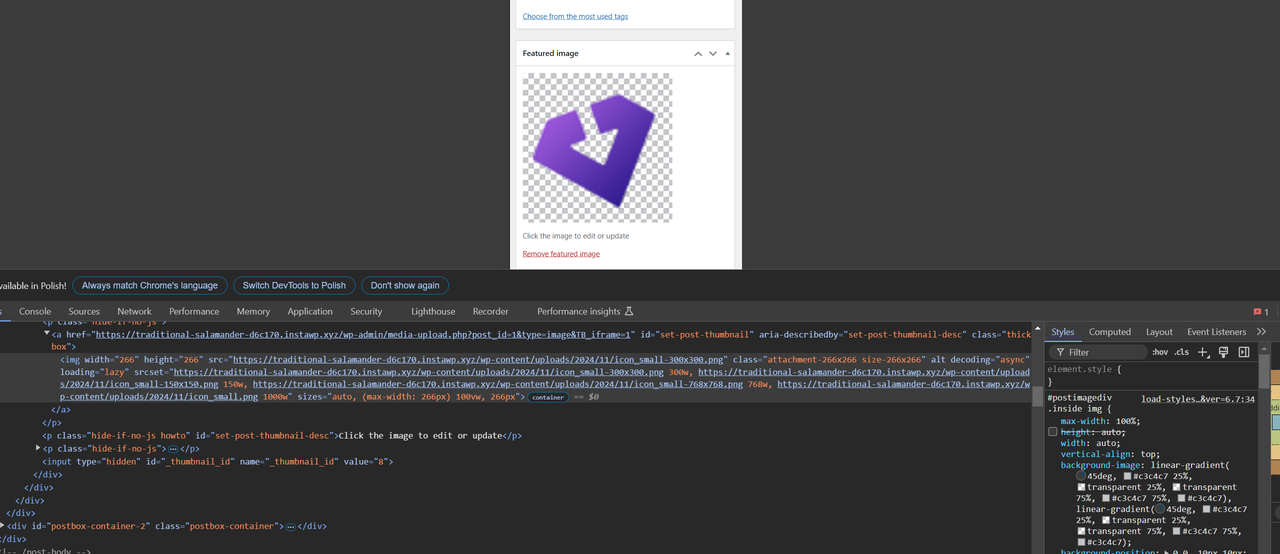Expand the postbox-container-2 div node
The height and width of the screenshot is (554, 1280).
[3, 525]
